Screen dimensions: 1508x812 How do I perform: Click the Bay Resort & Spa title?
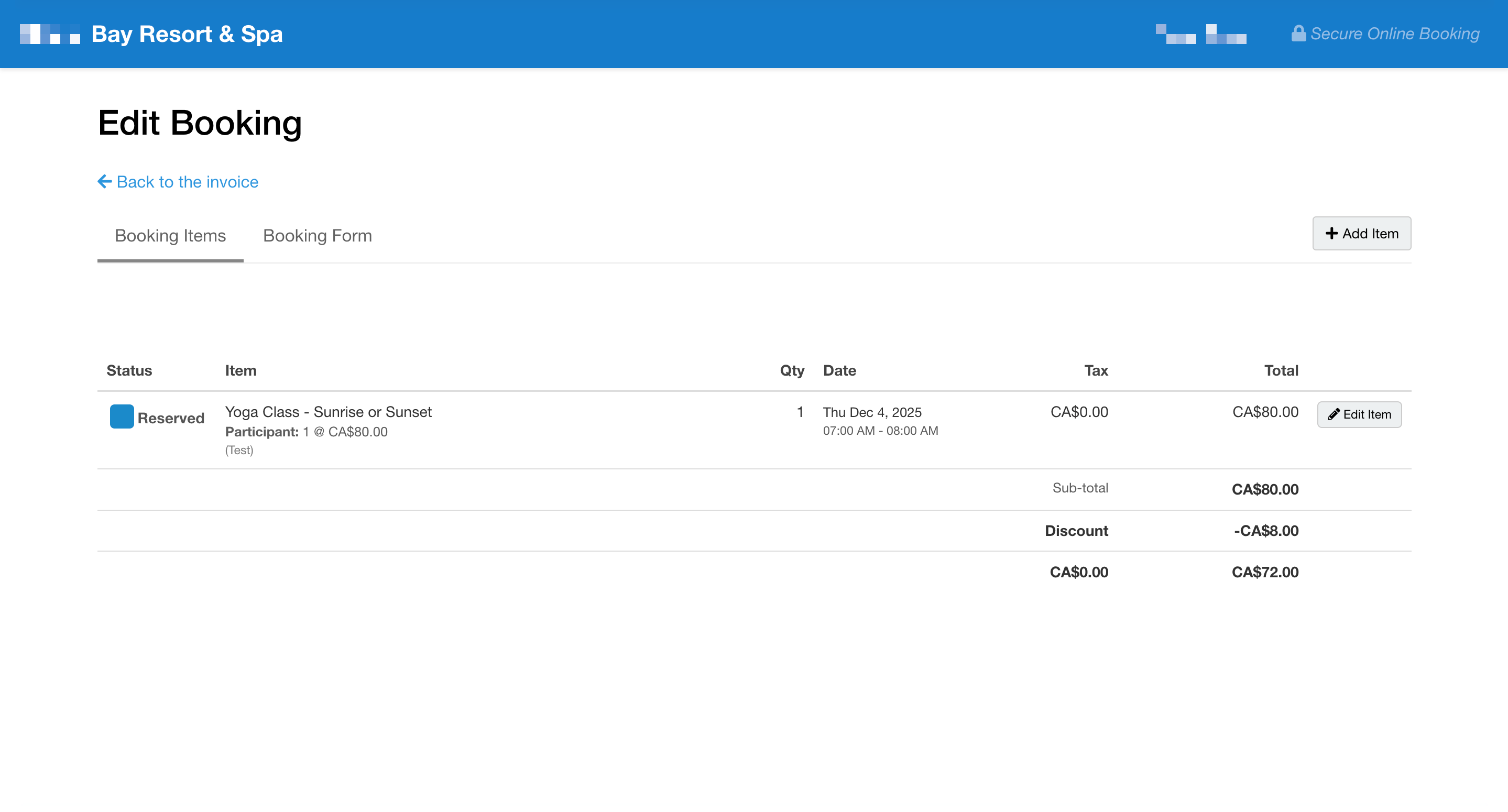pyautogui.click(x=188, y=34)
